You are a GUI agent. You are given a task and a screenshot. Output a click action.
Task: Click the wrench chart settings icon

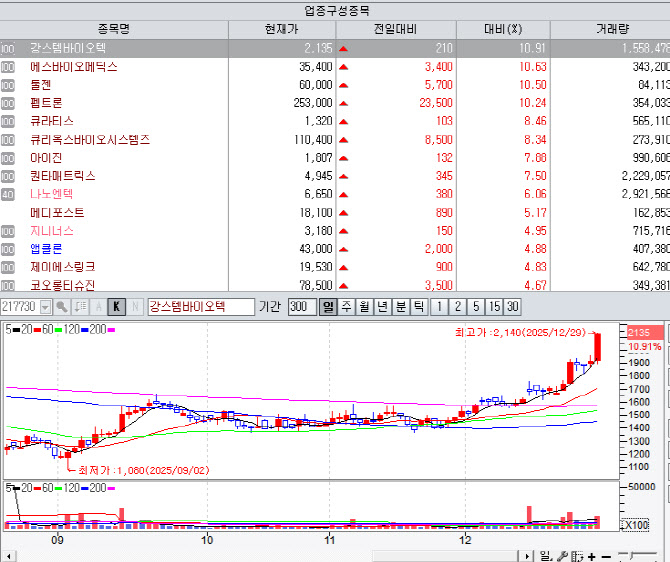tap(563, 556)
